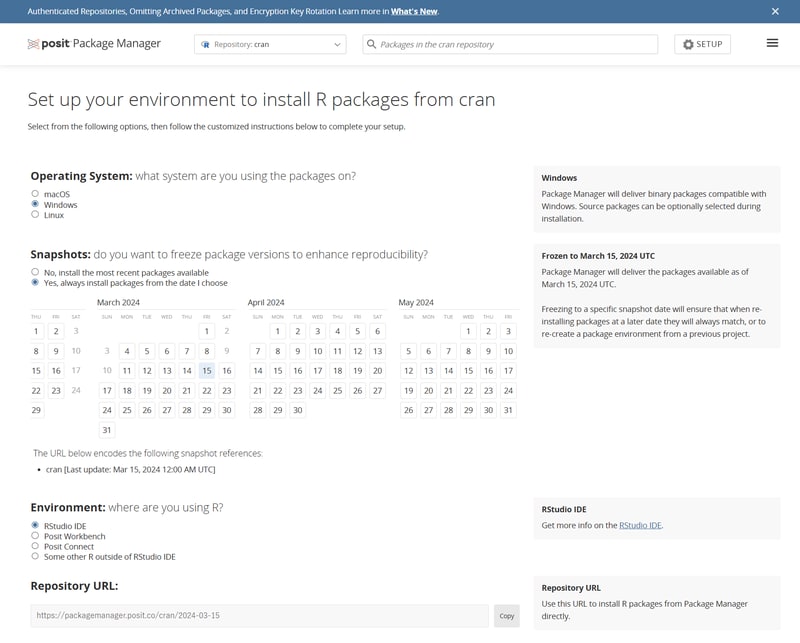This screenshot has width=800, height=643.
Task: Click the R logo icon in the repository selector
Action: (x=205, y=44)
